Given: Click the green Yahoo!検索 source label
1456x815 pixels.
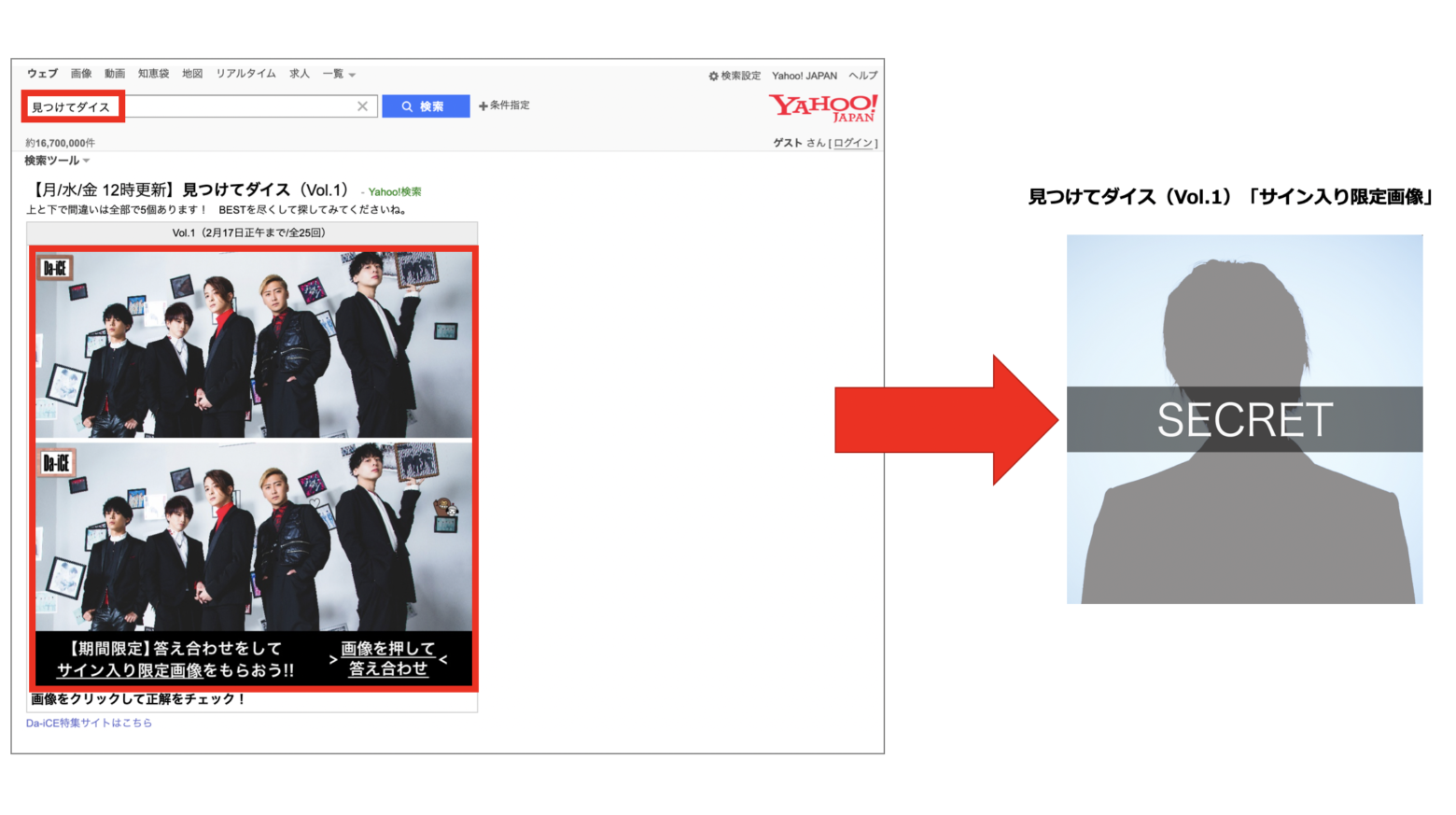Looking at the screenshot, I should coord(394,191).
